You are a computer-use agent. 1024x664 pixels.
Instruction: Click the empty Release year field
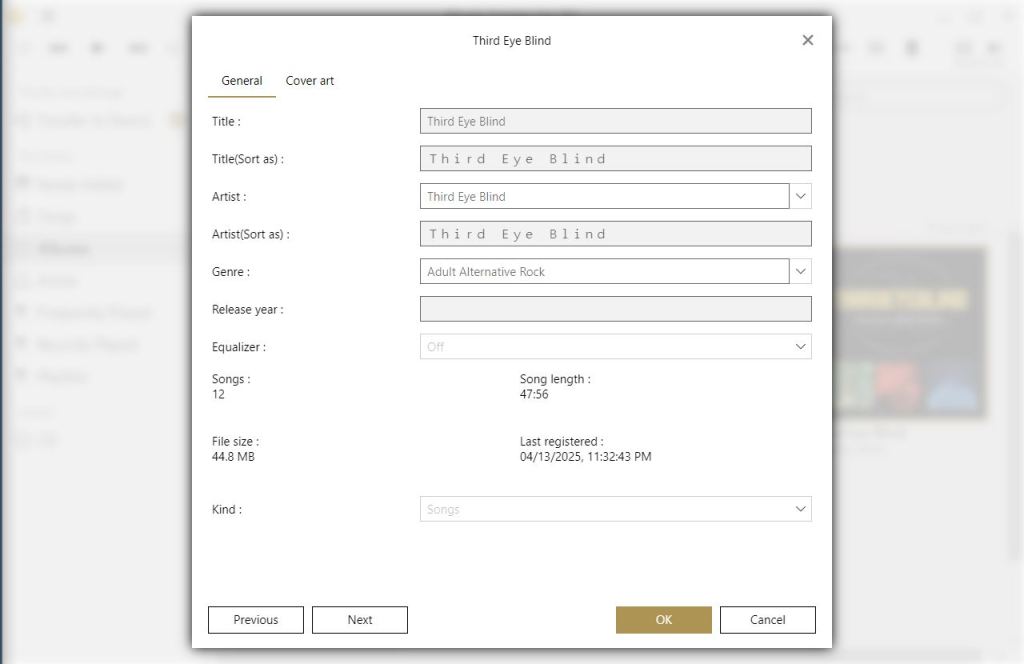(615, 310)
